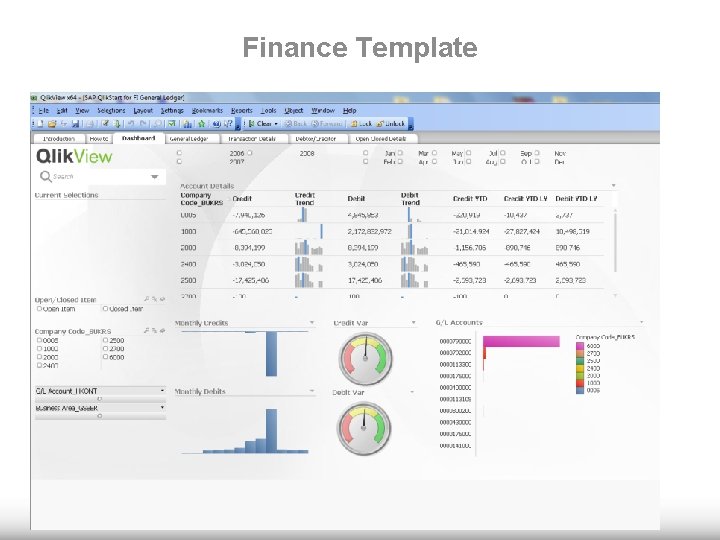This screenshot has width=720, height=540.
Task: Click the Save floppy-disk toolbar icon
Action: [x=76, y=124]
